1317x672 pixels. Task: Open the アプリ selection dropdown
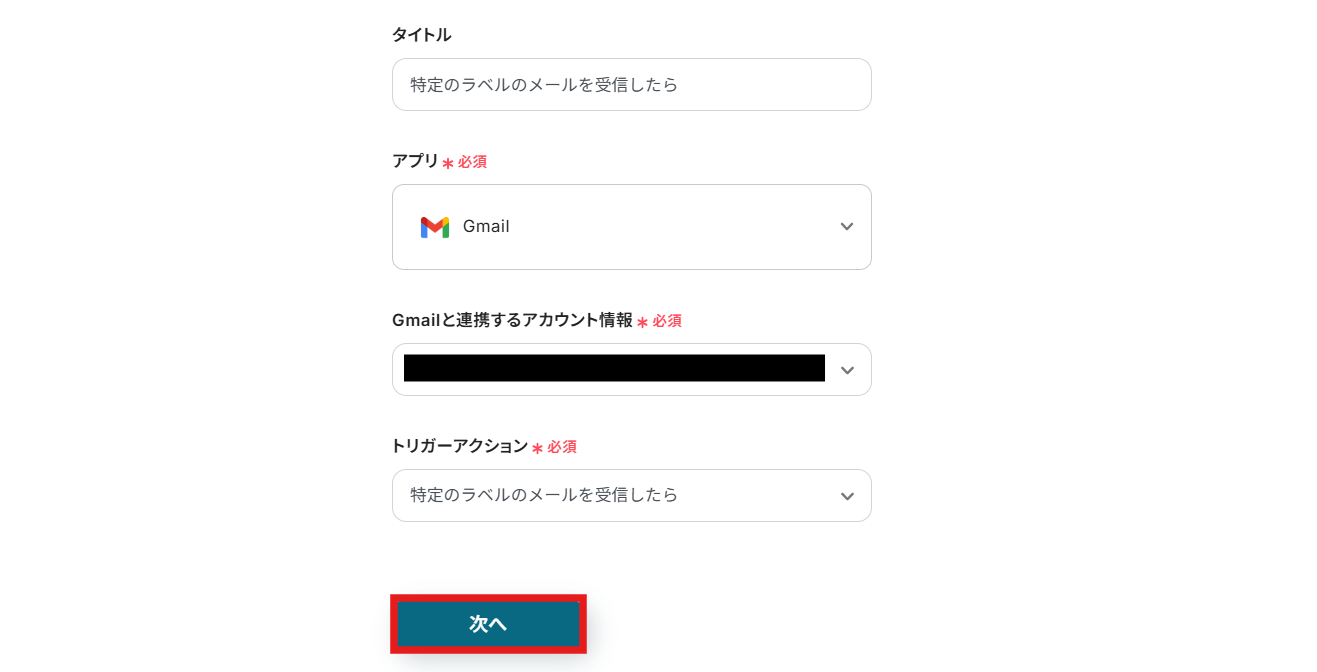(631, 226)
